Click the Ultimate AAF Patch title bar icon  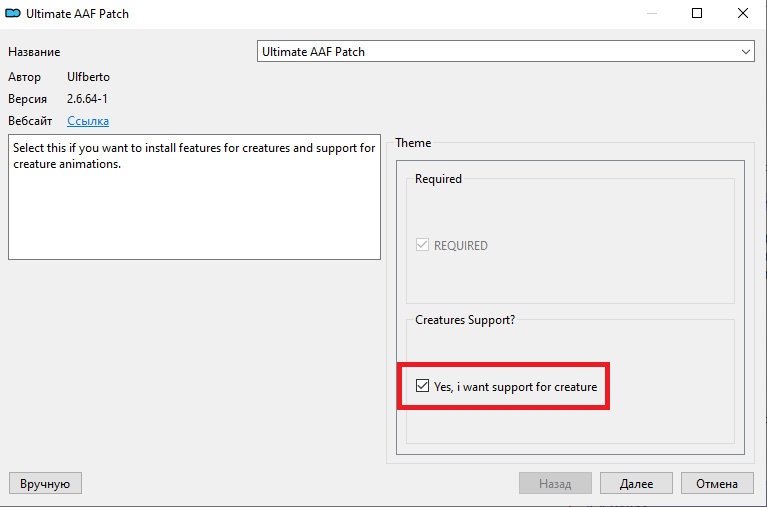pyautogui.click(x=14, y=14)
